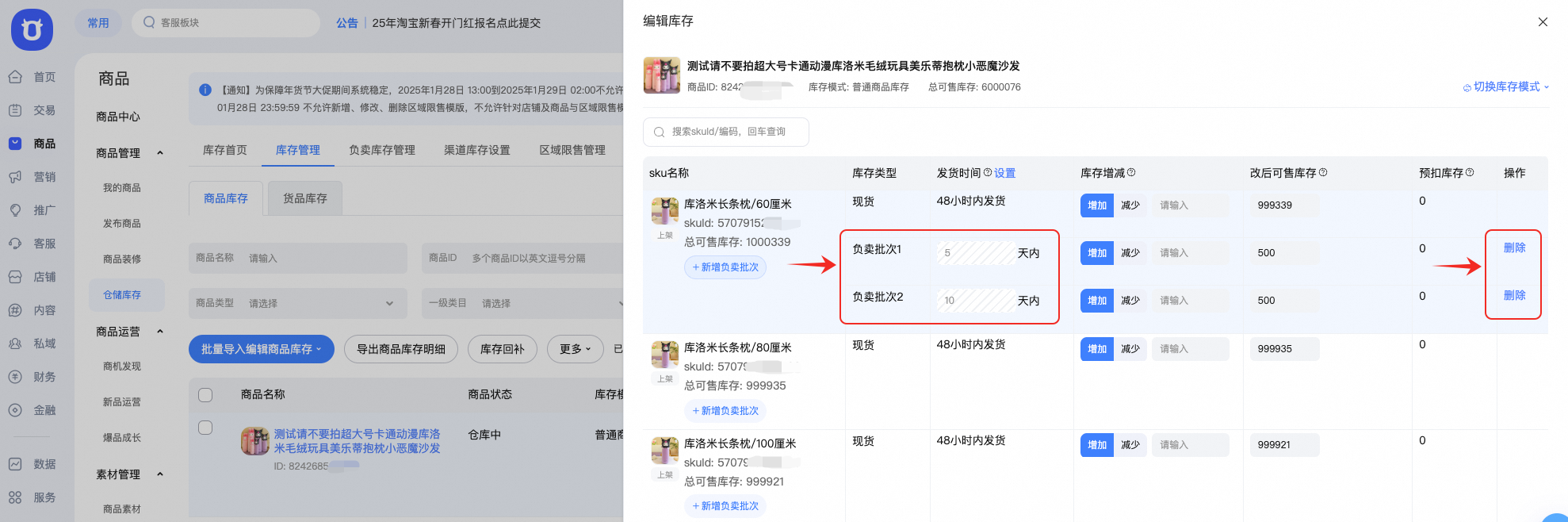Switch to the 货品库存 tab

tap(305, 198)
